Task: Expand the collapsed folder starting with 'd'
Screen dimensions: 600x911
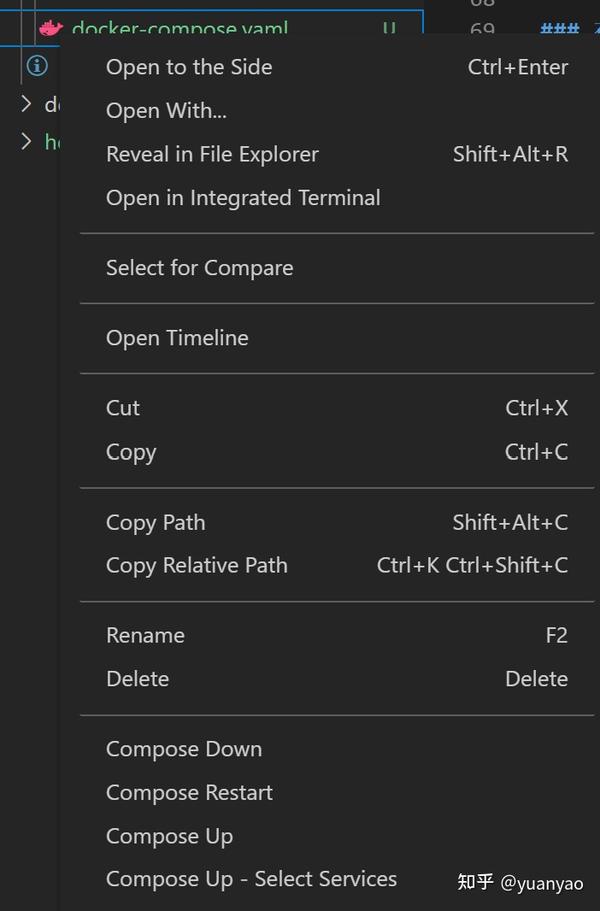Action: (x=27, y=104)
